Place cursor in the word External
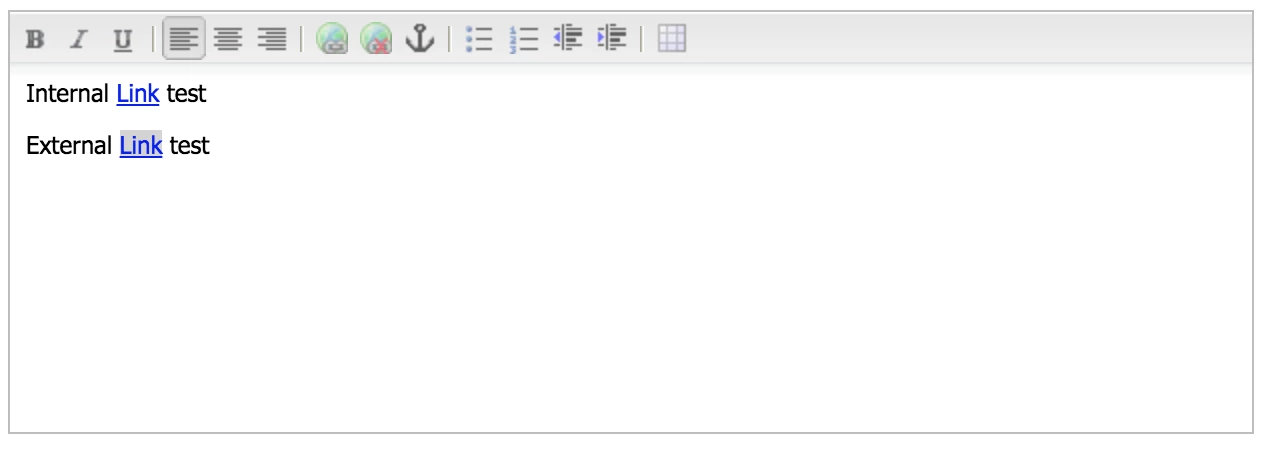 point(69,145)
